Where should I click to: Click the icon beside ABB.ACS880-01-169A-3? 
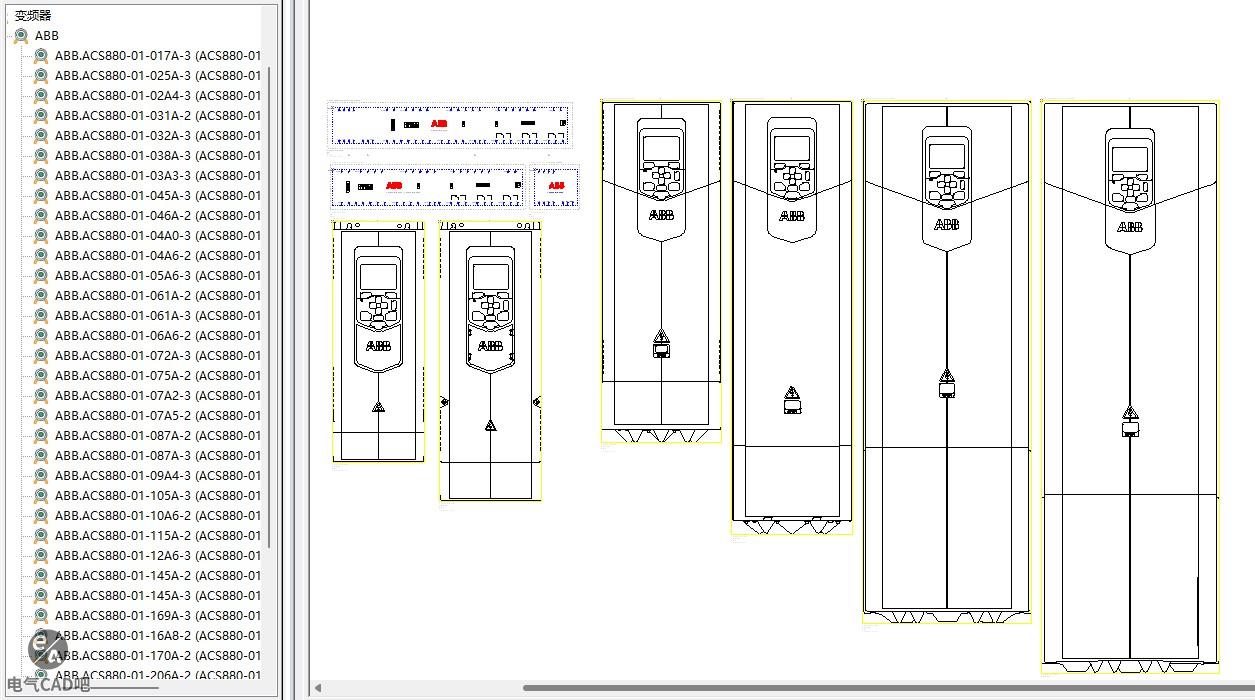(x=41, y=615)
